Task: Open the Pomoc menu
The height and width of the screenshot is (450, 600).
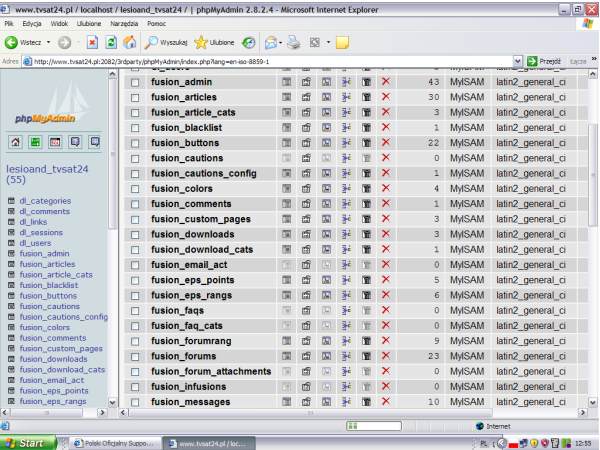Action: [x=157, y=24]
